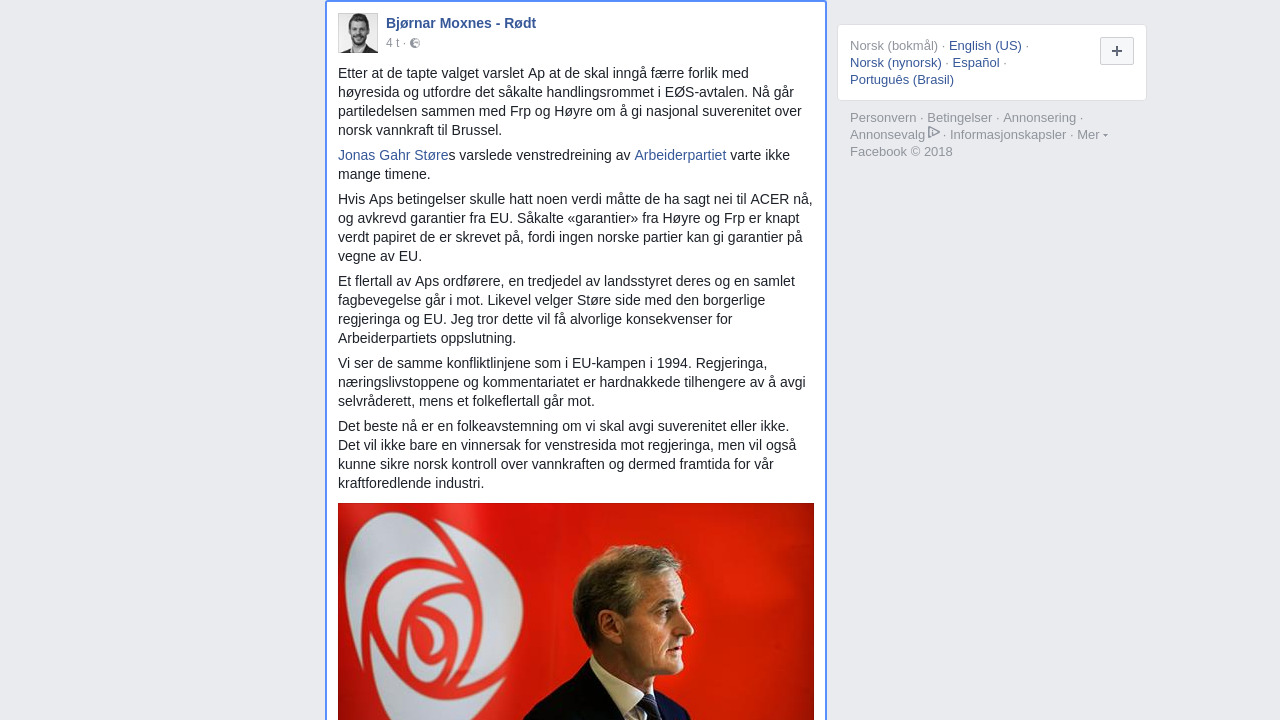
Task: Select Español language option
Action: coord(976,63)
